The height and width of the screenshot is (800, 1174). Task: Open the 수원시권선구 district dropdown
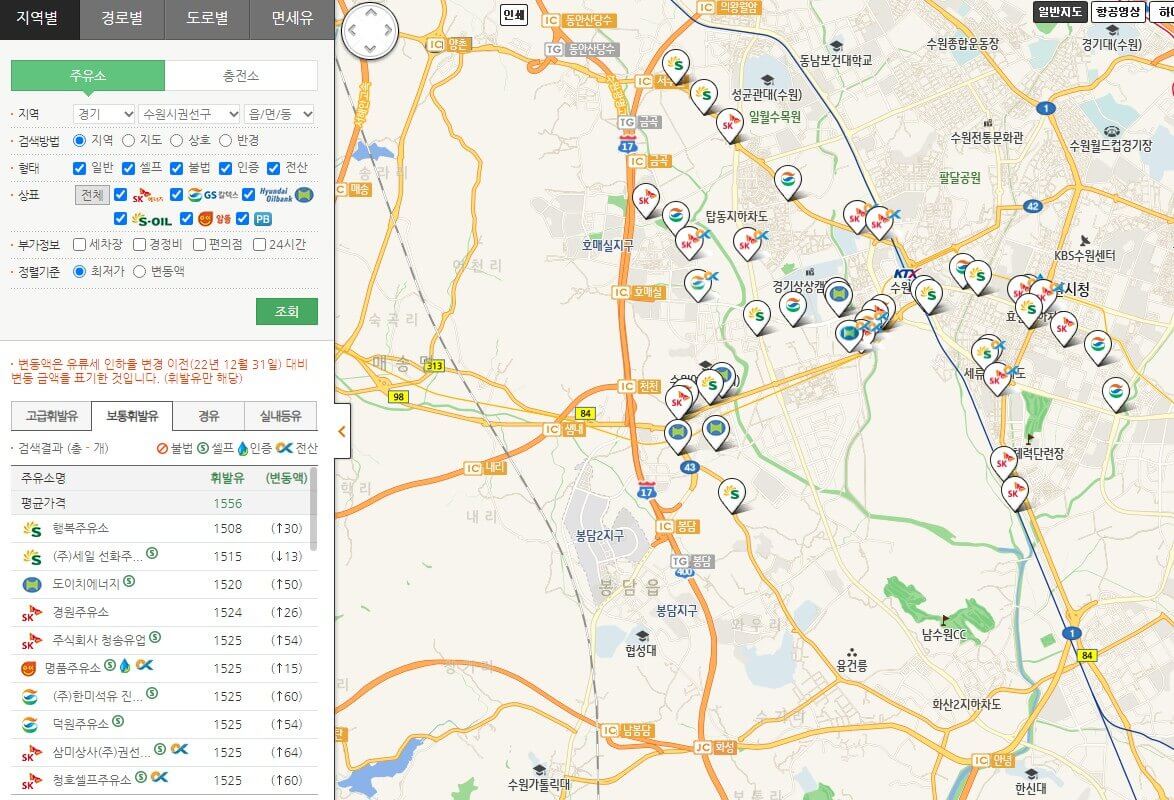click(x=189, y=114)
